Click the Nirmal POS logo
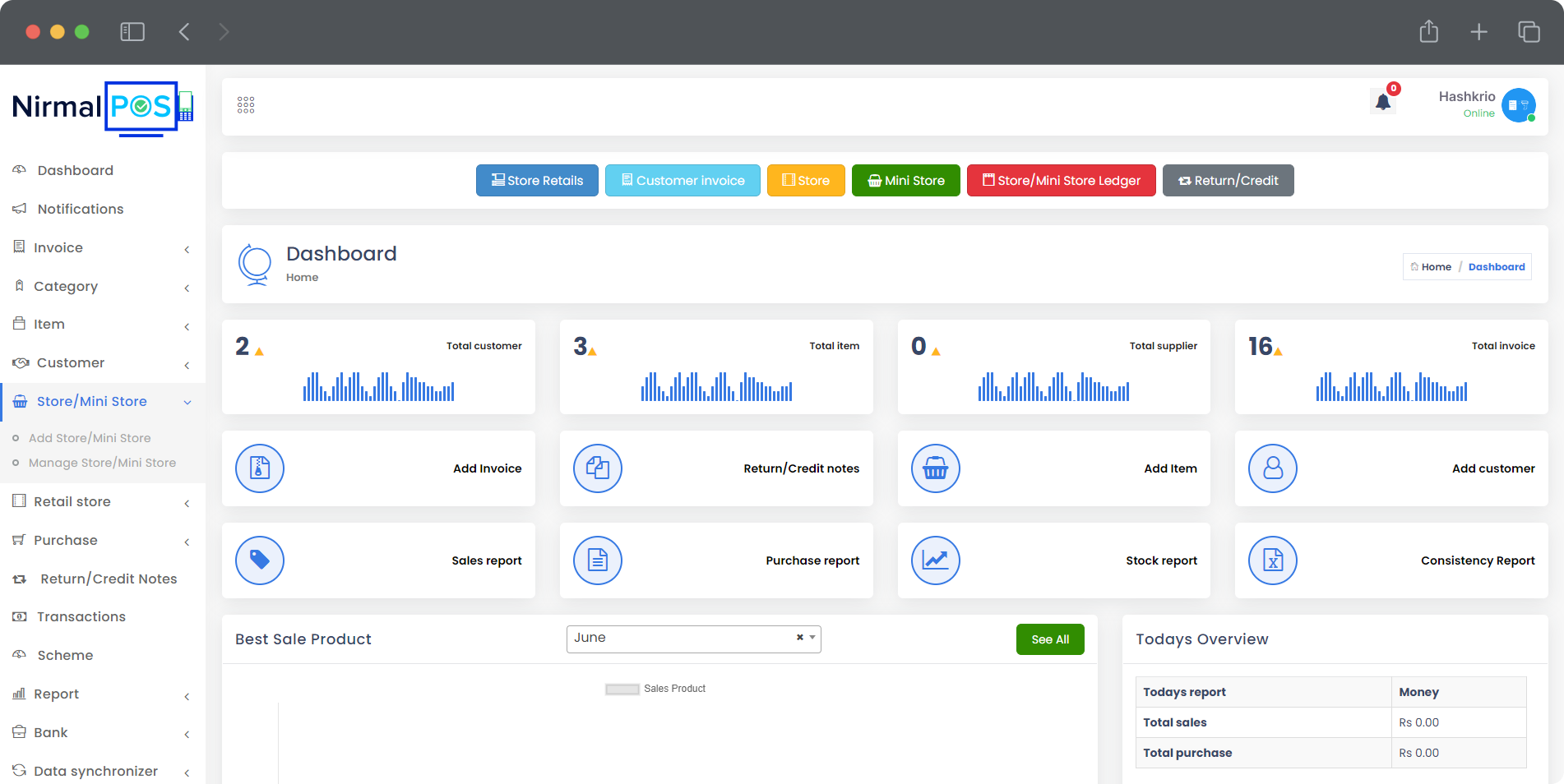 pos(103,108)
